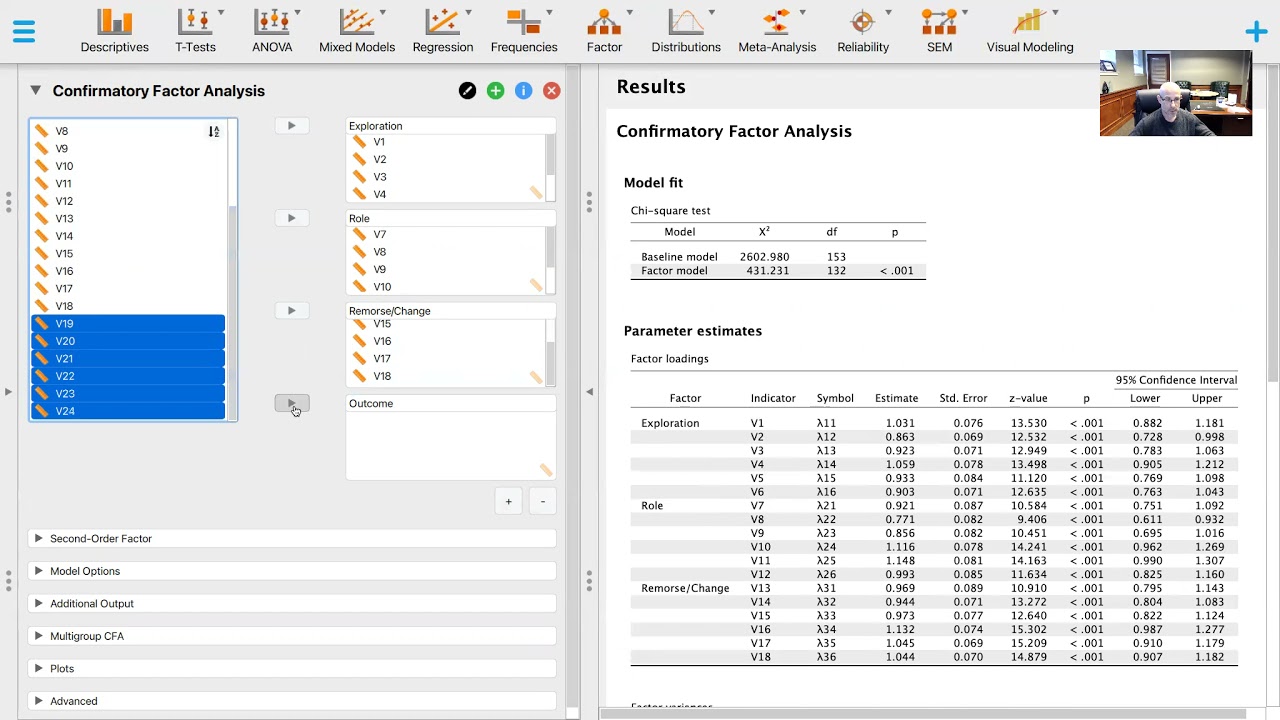Viewport: 1280px width, 720px height.
Task: Open the SEM module menu
Action: 940,31
